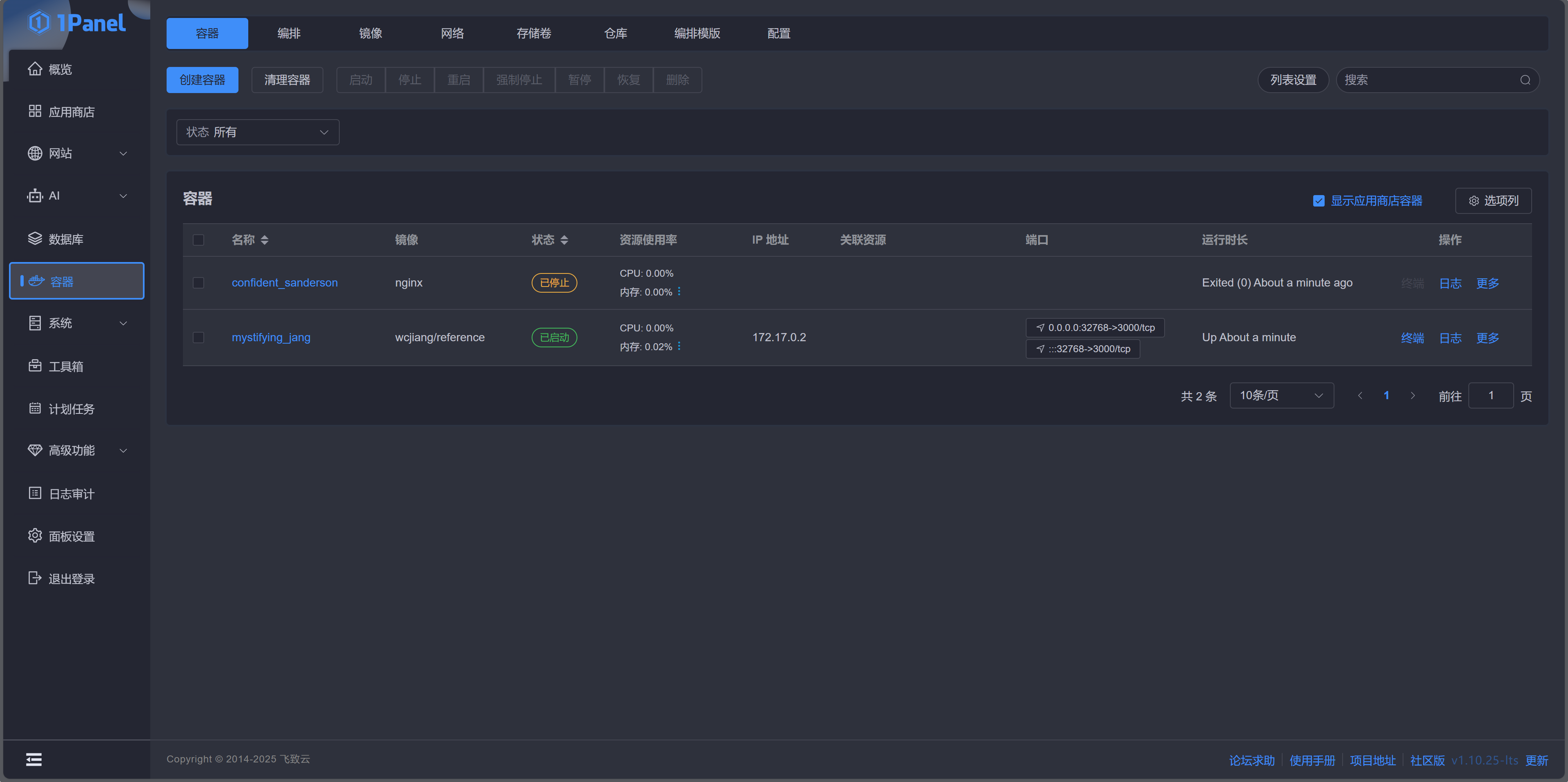Select the confident_sanderson row checkbox

pyautogui.click(x=198, y=283)
